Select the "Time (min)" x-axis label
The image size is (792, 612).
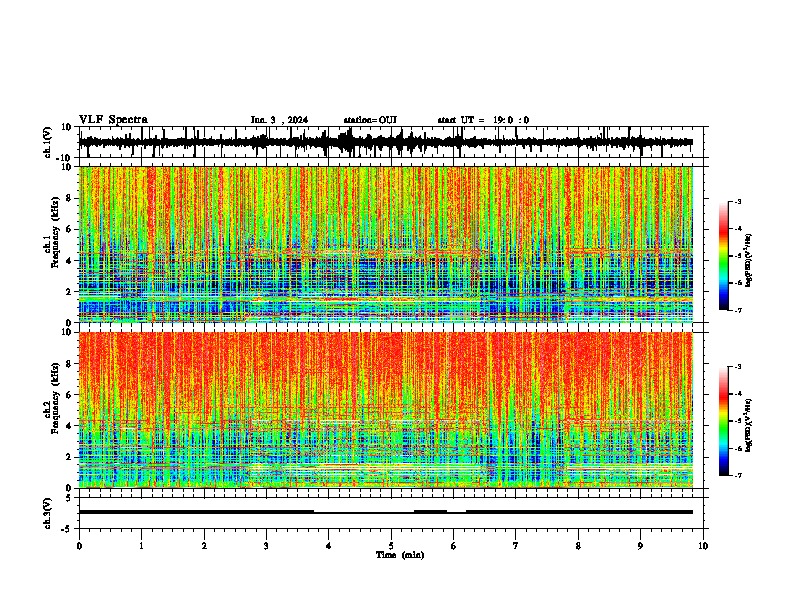[x=400, y=555]
